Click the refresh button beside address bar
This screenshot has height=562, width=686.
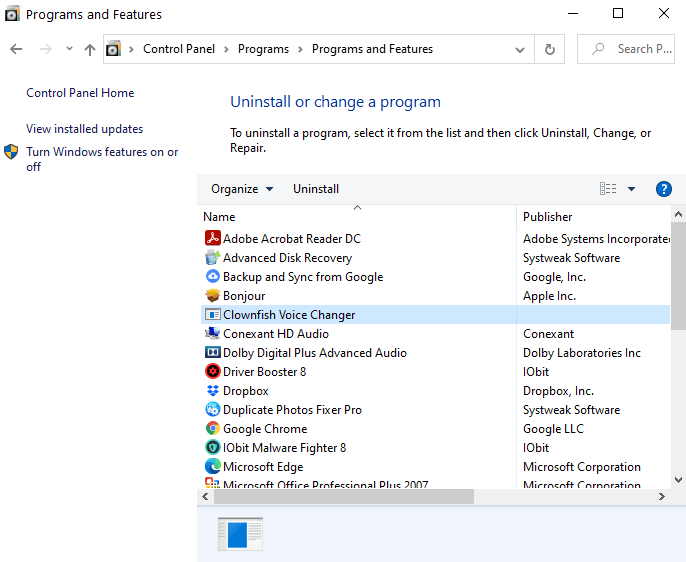(x=549, y=49)
